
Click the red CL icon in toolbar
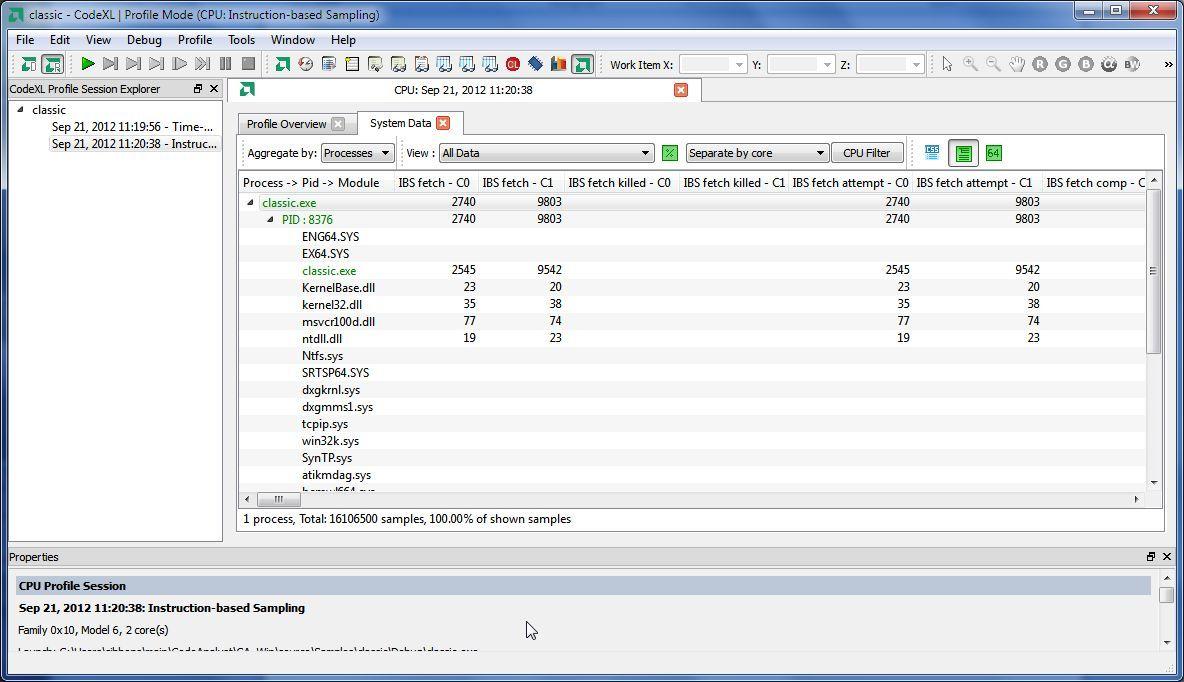pos(513,64)
